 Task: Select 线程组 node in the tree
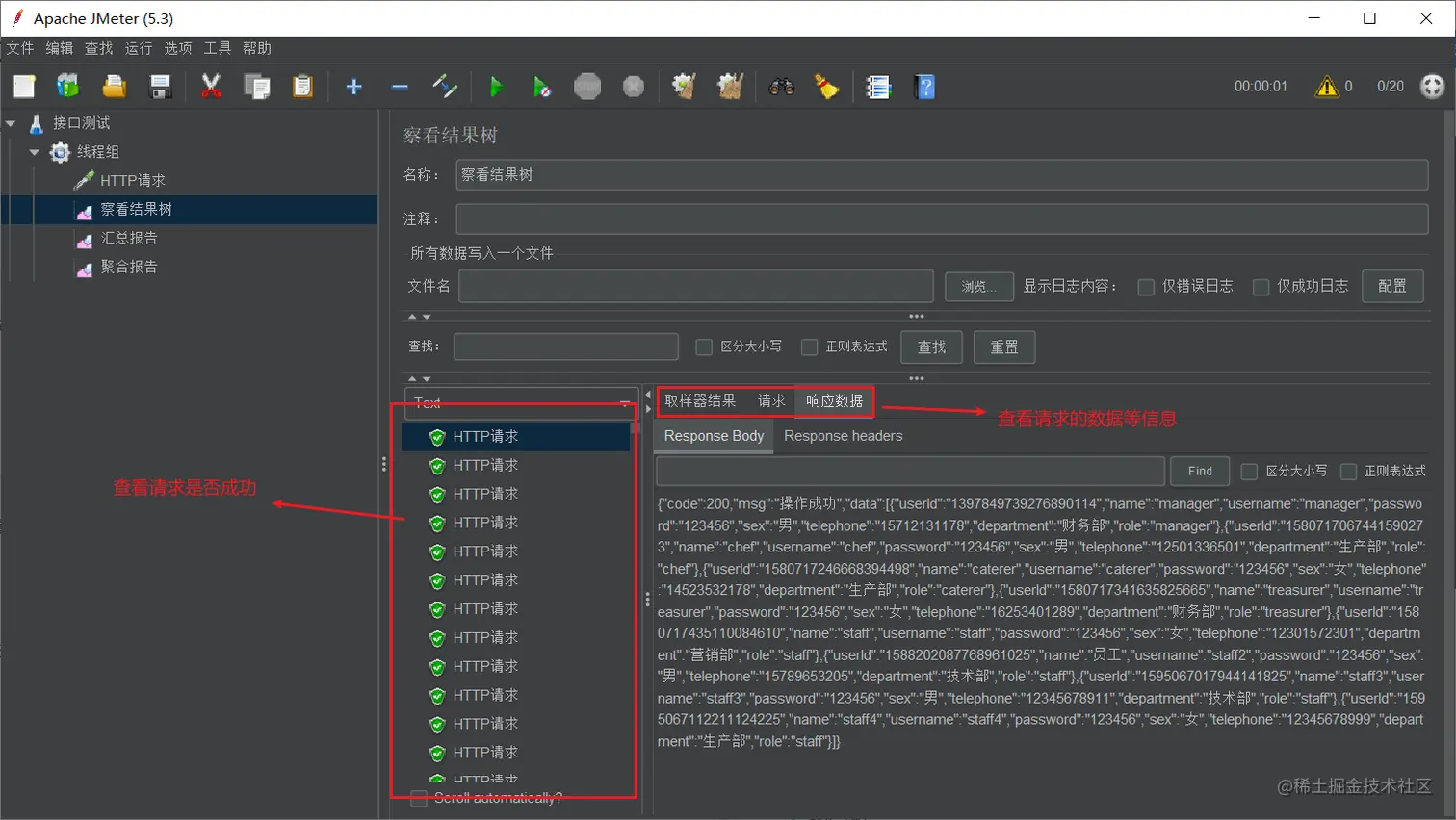98,152
